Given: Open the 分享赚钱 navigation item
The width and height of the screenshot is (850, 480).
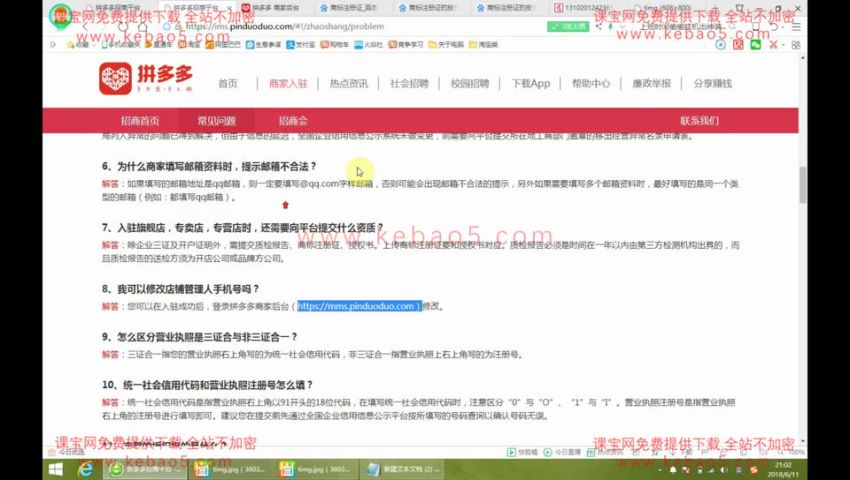Looking at the screenshot, I should [712, 84].
